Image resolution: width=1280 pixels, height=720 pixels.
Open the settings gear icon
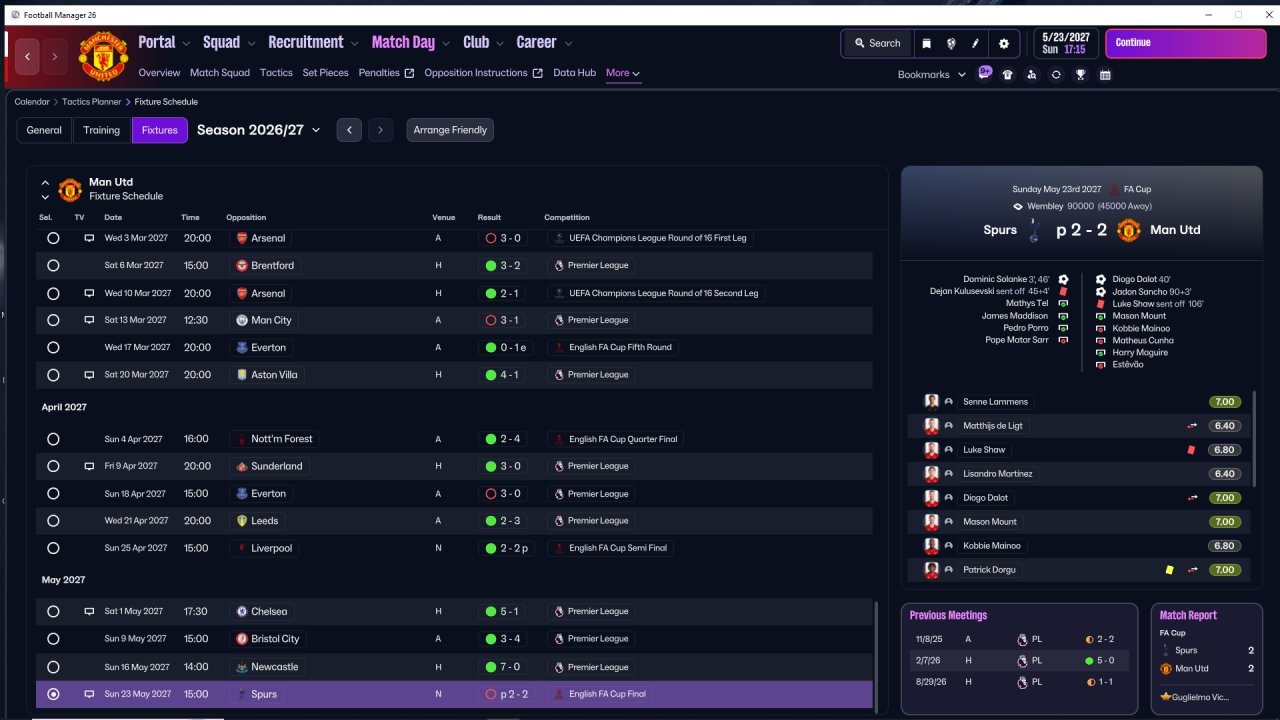[1004, 43]
